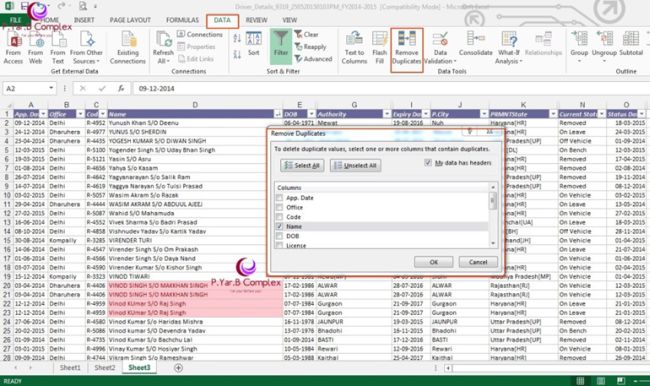This screenshot has width=650, height=386.
Task: Select row 20 header
Action: (x=7, y=286)
